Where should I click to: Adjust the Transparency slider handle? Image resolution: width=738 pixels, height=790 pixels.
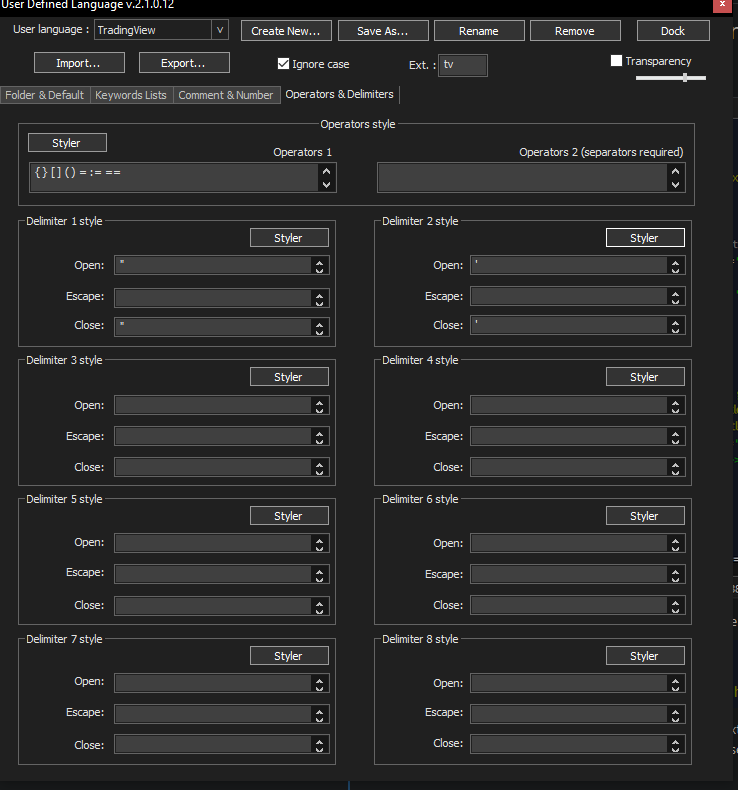click(685, 78)
